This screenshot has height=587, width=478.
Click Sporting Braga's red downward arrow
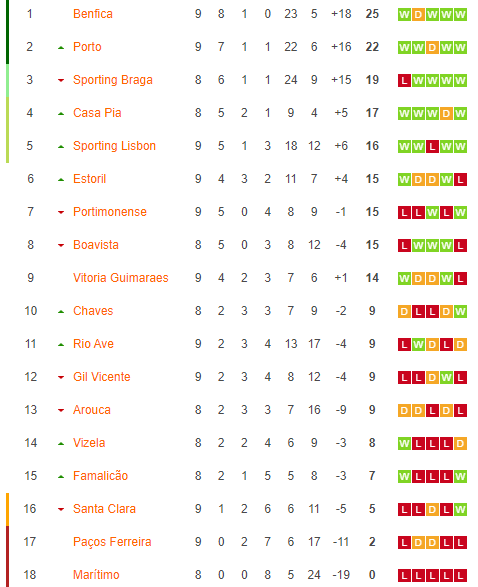click(x=61, y=80)
